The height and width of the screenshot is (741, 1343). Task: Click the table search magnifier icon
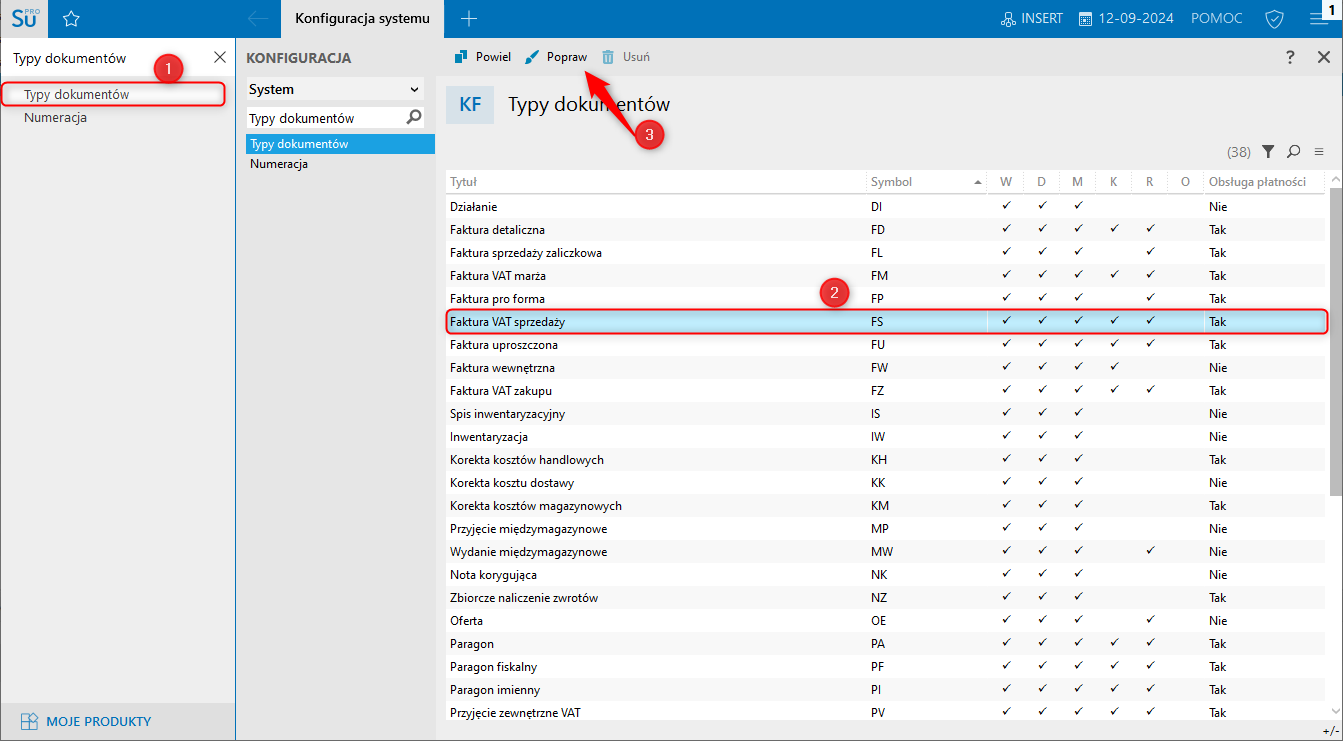pos(1294,152)
